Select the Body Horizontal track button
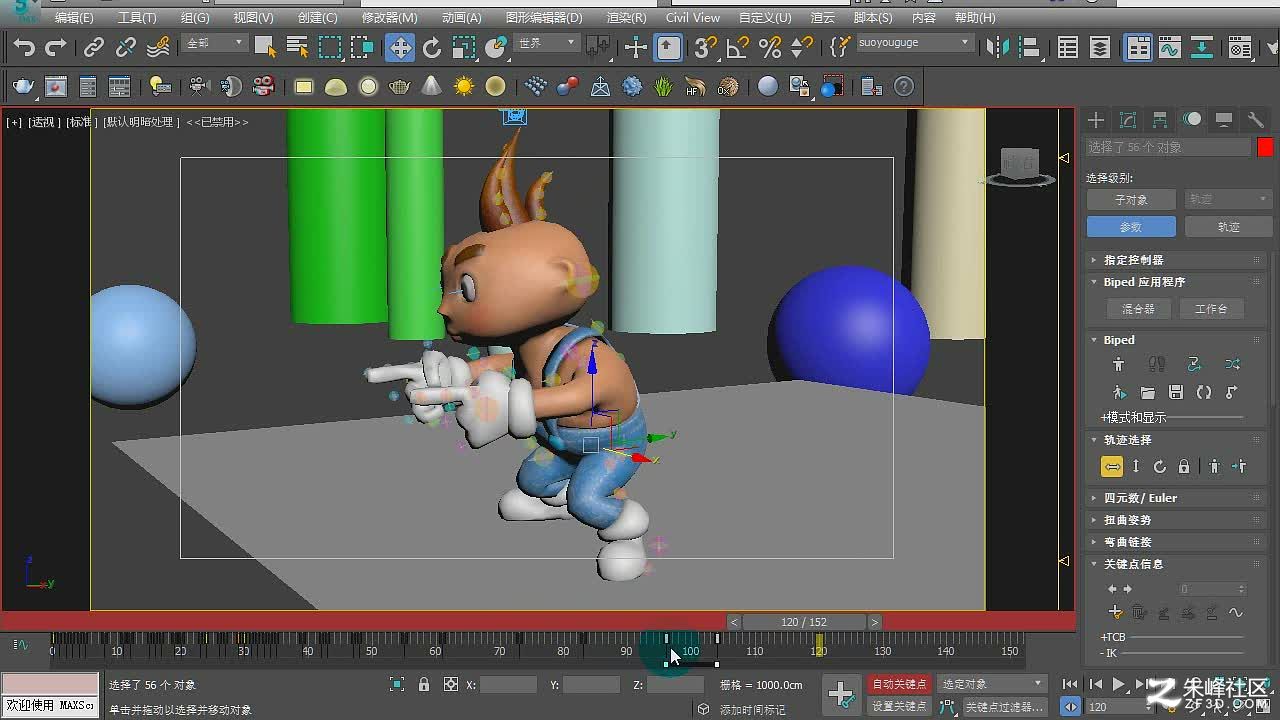Screen dimensions: 1280x720 (1112, 467)
